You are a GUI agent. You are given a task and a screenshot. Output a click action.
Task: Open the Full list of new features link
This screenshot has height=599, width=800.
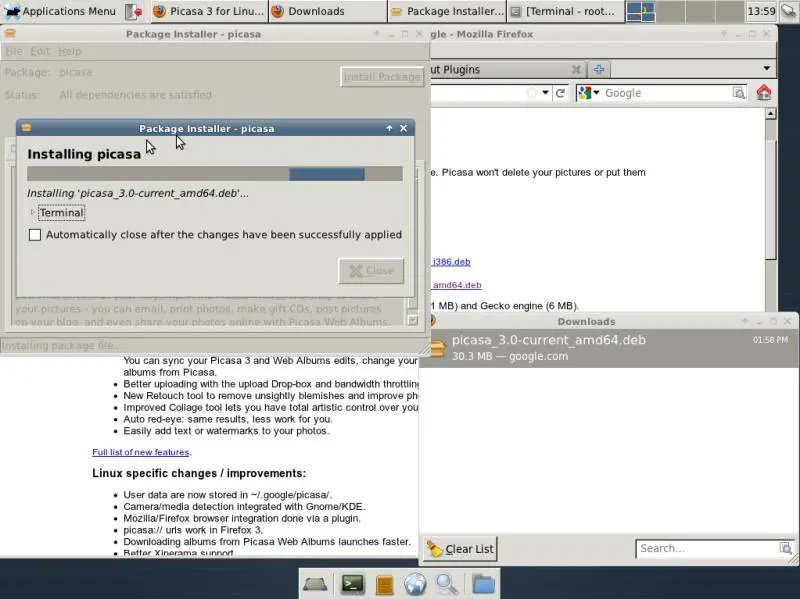pyautogui.click(x=141, y=452)
